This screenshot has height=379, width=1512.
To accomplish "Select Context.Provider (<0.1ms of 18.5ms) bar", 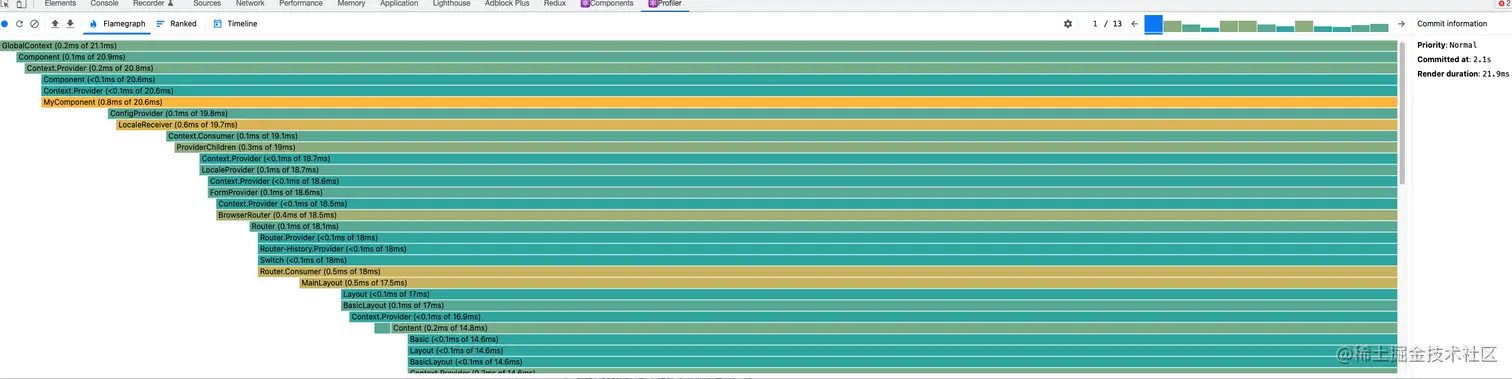I will click(807, 204).
